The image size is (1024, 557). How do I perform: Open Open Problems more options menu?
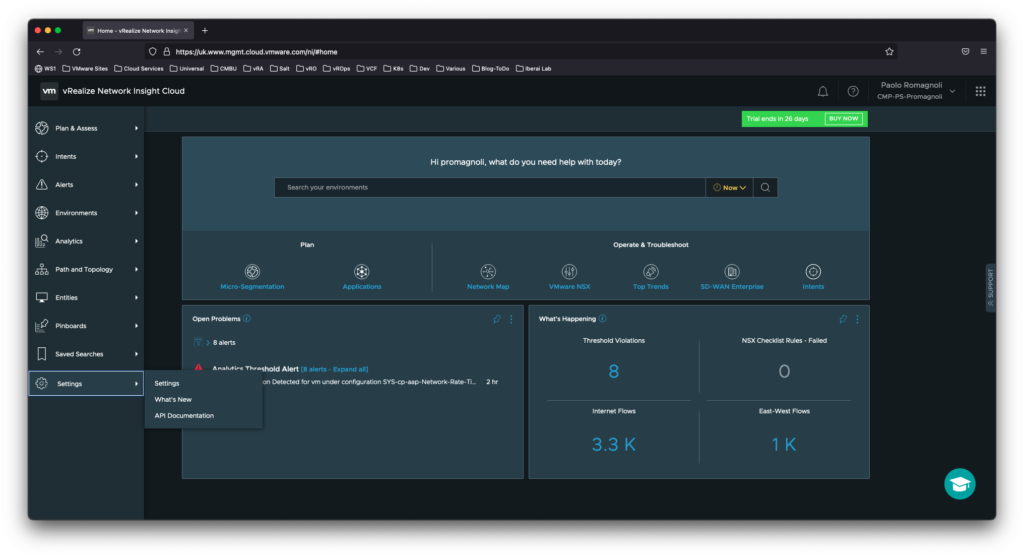[511, 319]
